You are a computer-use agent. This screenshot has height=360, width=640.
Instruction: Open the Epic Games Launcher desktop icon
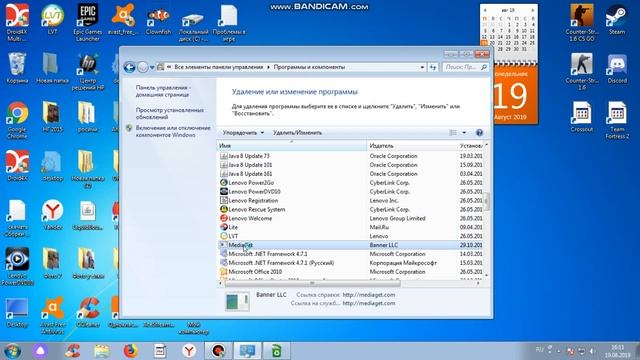click(88, 22)
